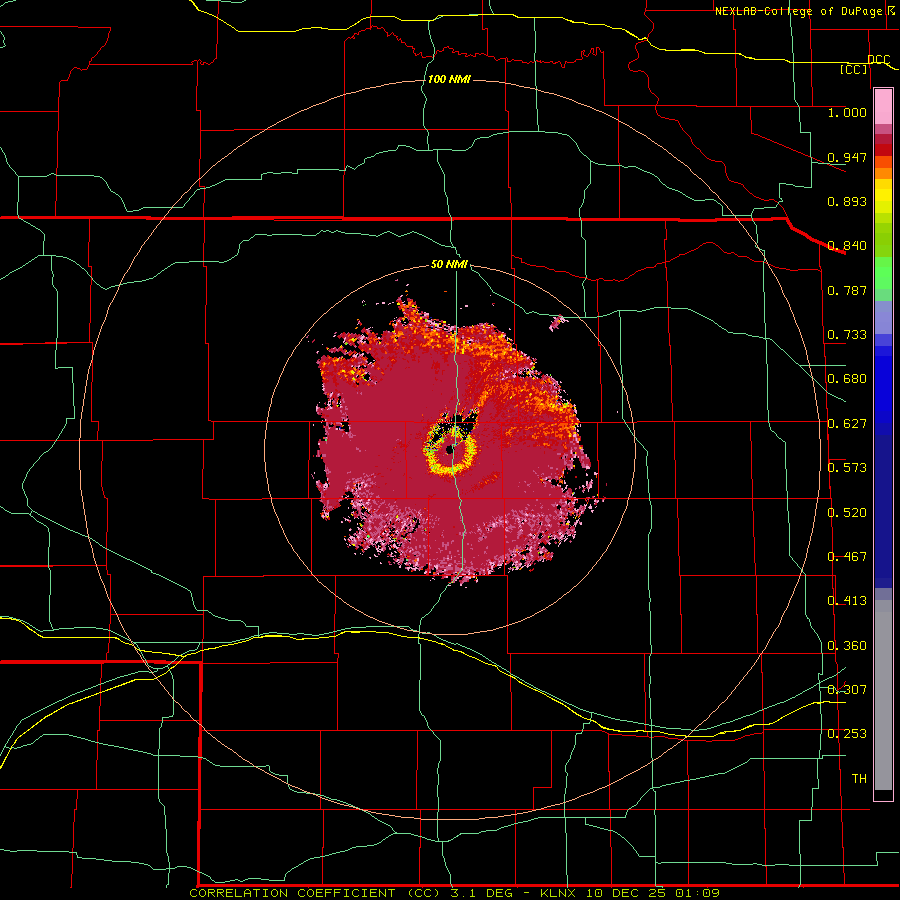Select the 0.627 scale value
This screenshot has width=900, height=900.
point(847,424)
